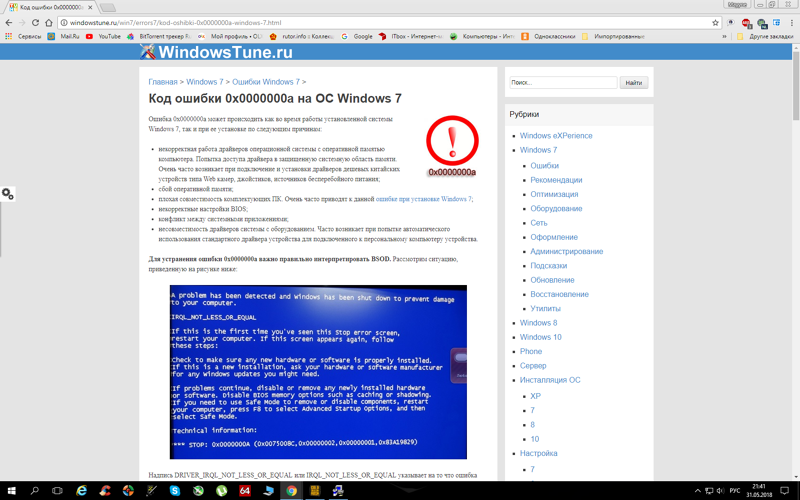Launch Internet Explorer from taskbar

click(81, 491)
